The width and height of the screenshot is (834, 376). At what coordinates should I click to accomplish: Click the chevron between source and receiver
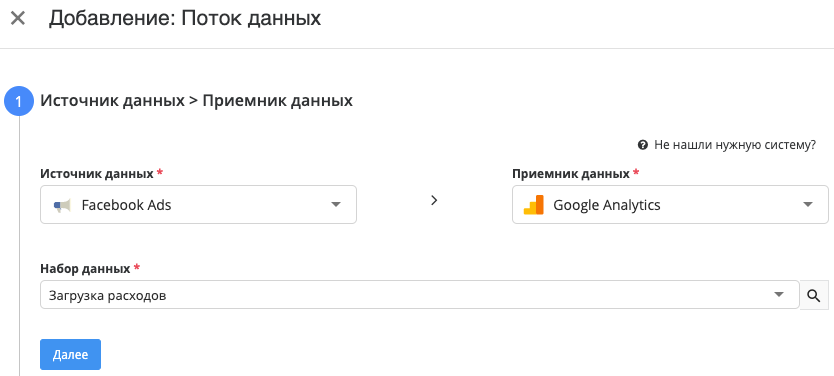tap(434, 200)
